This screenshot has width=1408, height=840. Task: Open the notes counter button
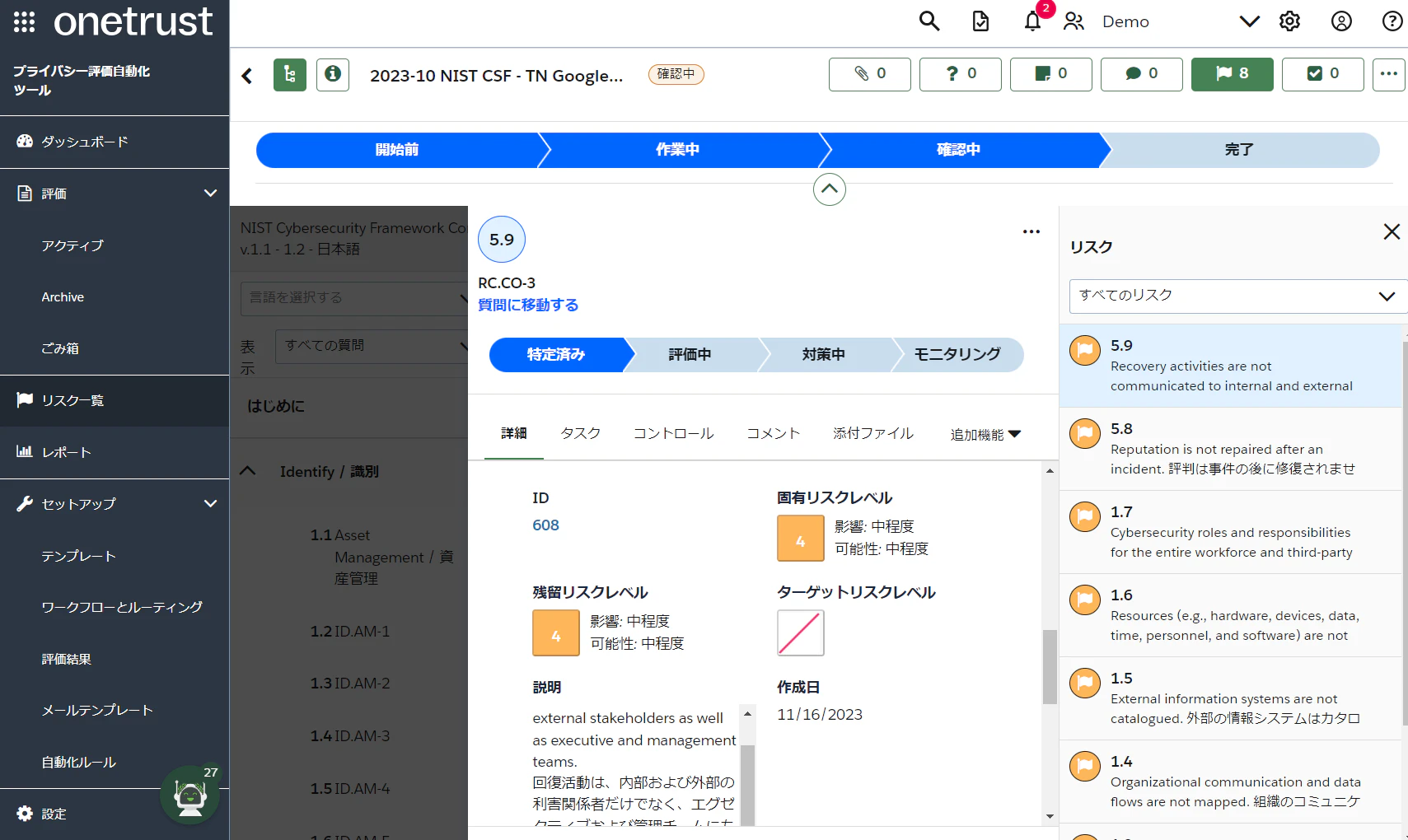1051,74
